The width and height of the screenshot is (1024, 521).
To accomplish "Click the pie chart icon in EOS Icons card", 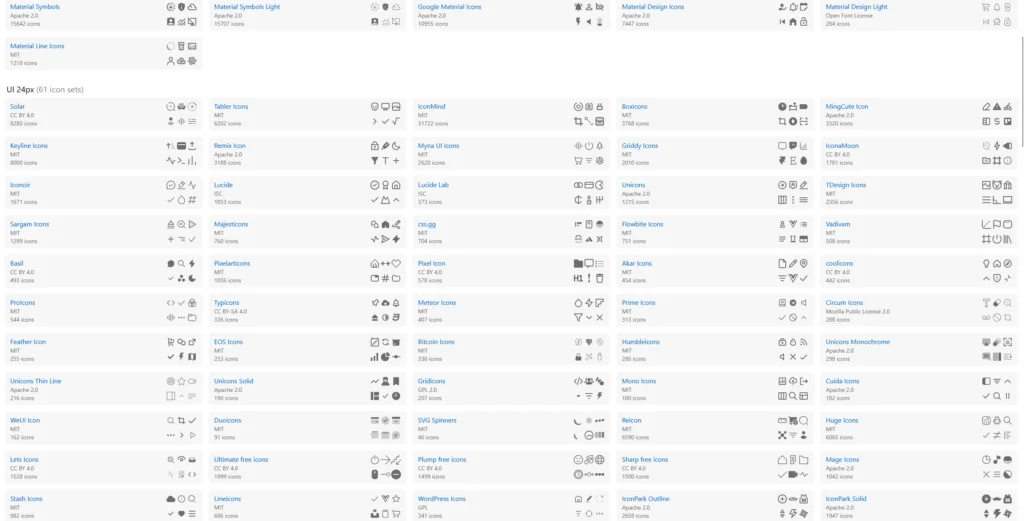I will tap(385, 356).
